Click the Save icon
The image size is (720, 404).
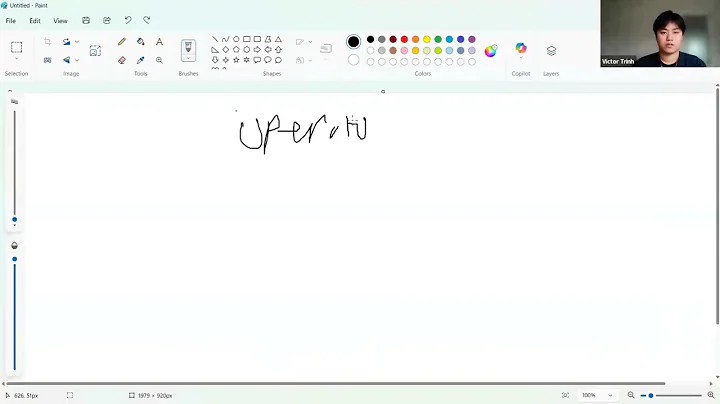pyautogui.click(x=86, y=20)
